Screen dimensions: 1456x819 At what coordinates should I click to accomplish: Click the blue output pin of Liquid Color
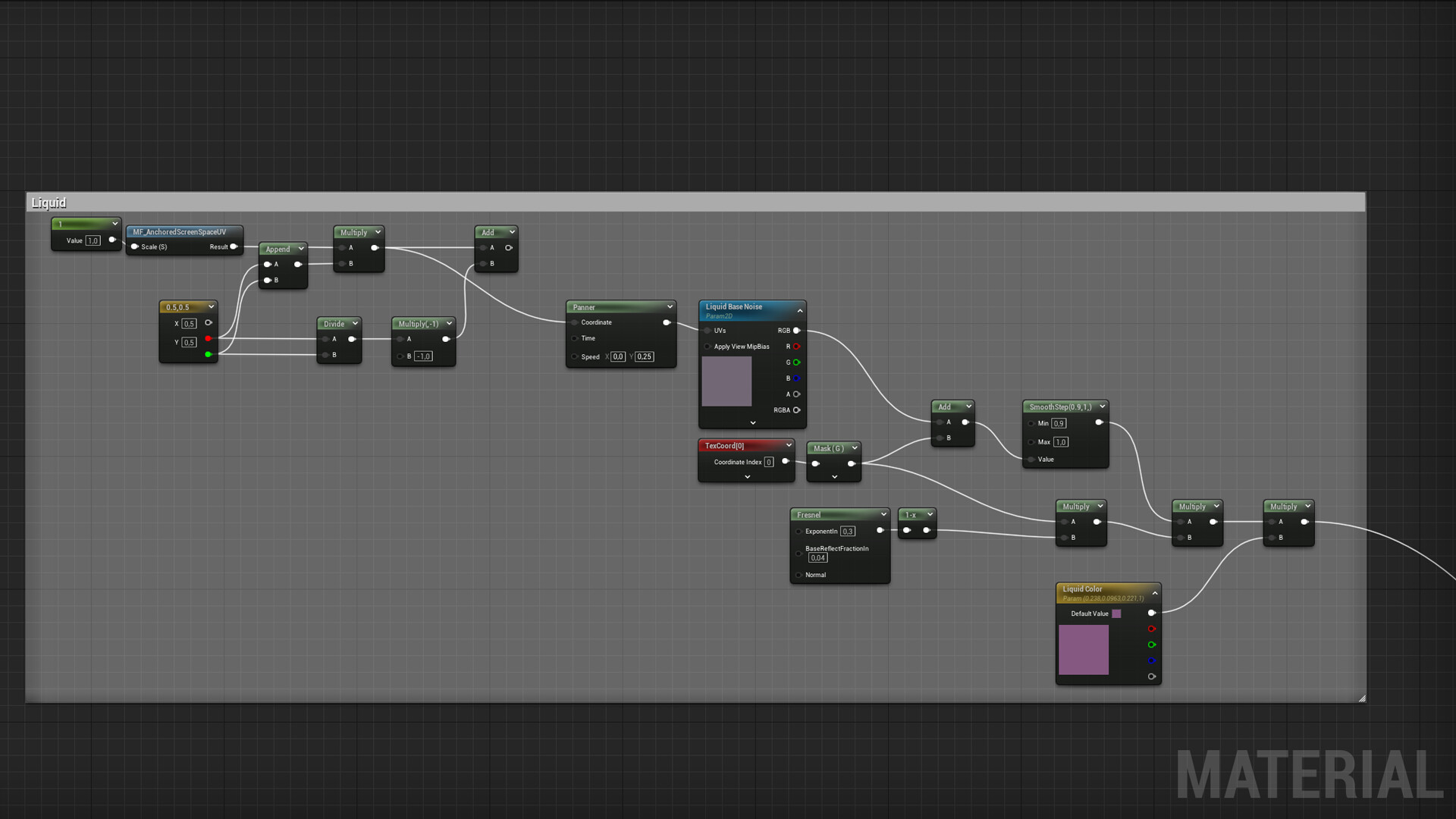(1151, 661)
